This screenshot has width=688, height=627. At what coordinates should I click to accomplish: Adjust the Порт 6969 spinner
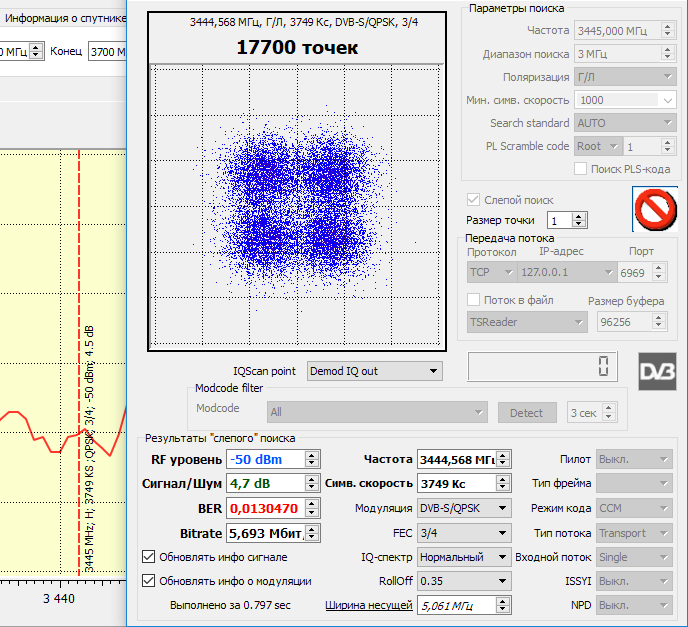[x=659, y=272]
